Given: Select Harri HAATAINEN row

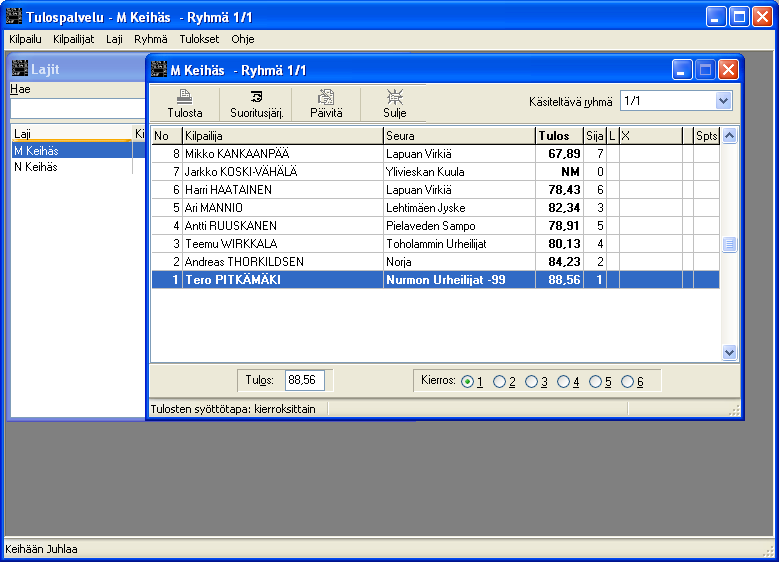Looking at the screenshot, I should tap(435, 189).
